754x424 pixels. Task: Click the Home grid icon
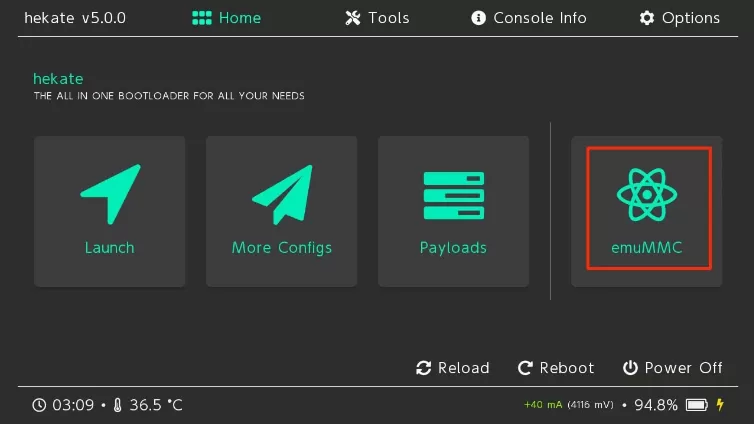[x=201, y=18]
